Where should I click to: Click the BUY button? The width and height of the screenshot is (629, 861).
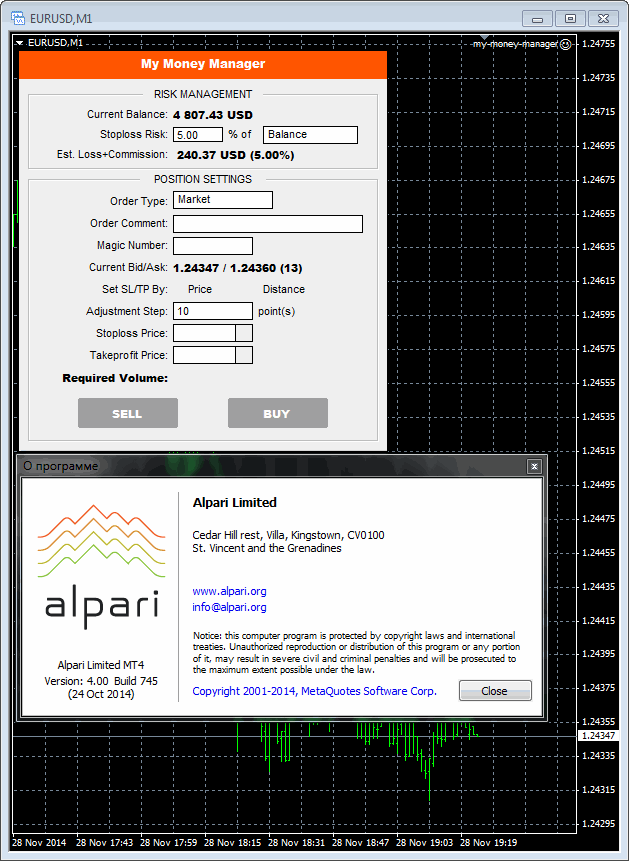278,413
